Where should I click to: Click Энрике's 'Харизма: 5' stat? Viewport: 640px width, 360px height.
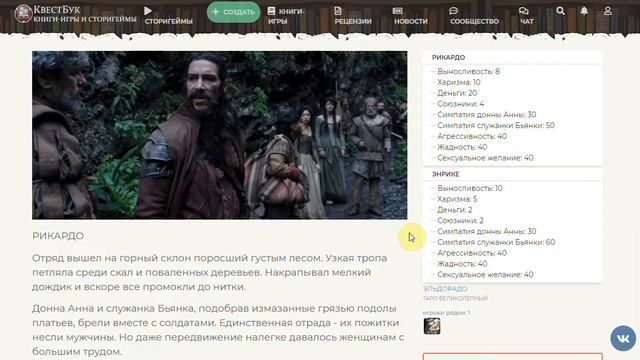point(457,199)
